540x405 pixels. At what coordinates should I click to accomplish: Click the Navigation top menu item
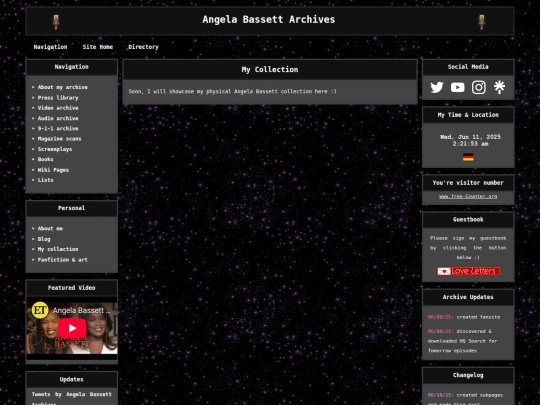pyautogui.click(x=50, y=47)
